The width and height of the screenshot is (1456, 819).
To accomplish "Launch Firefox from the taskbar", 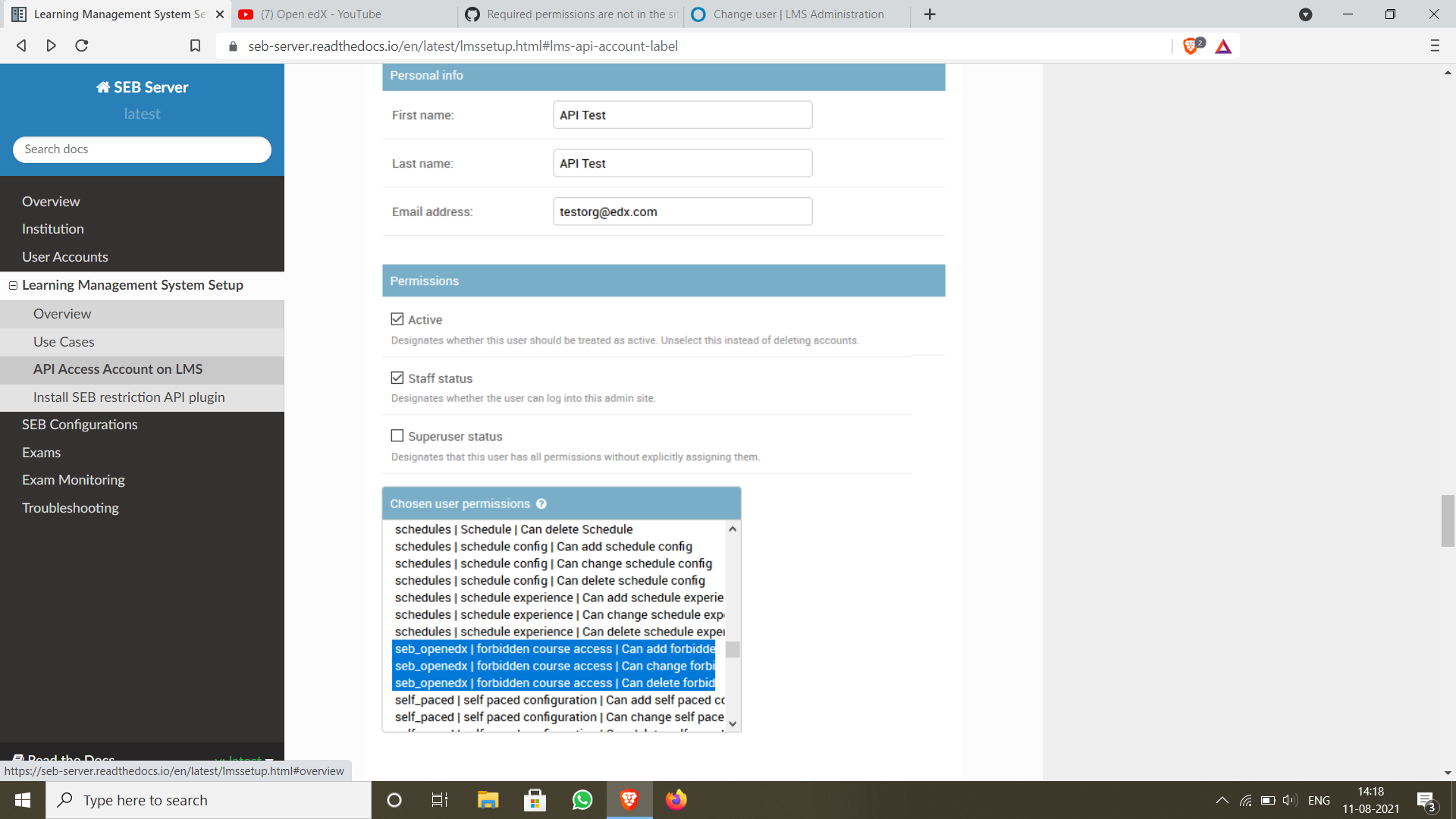I will (676, 800).
